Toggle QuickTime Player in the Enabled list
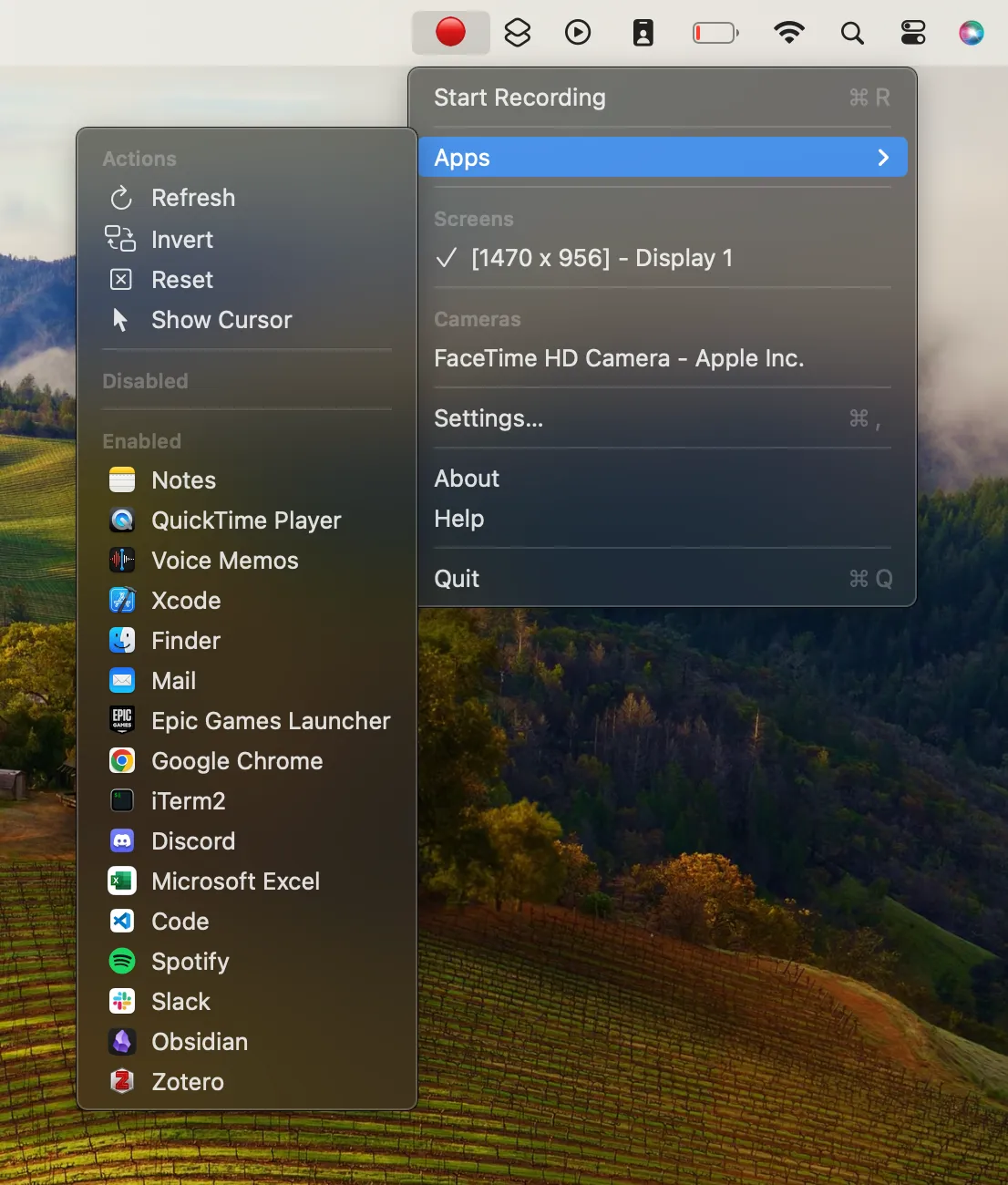 (246, 520)
